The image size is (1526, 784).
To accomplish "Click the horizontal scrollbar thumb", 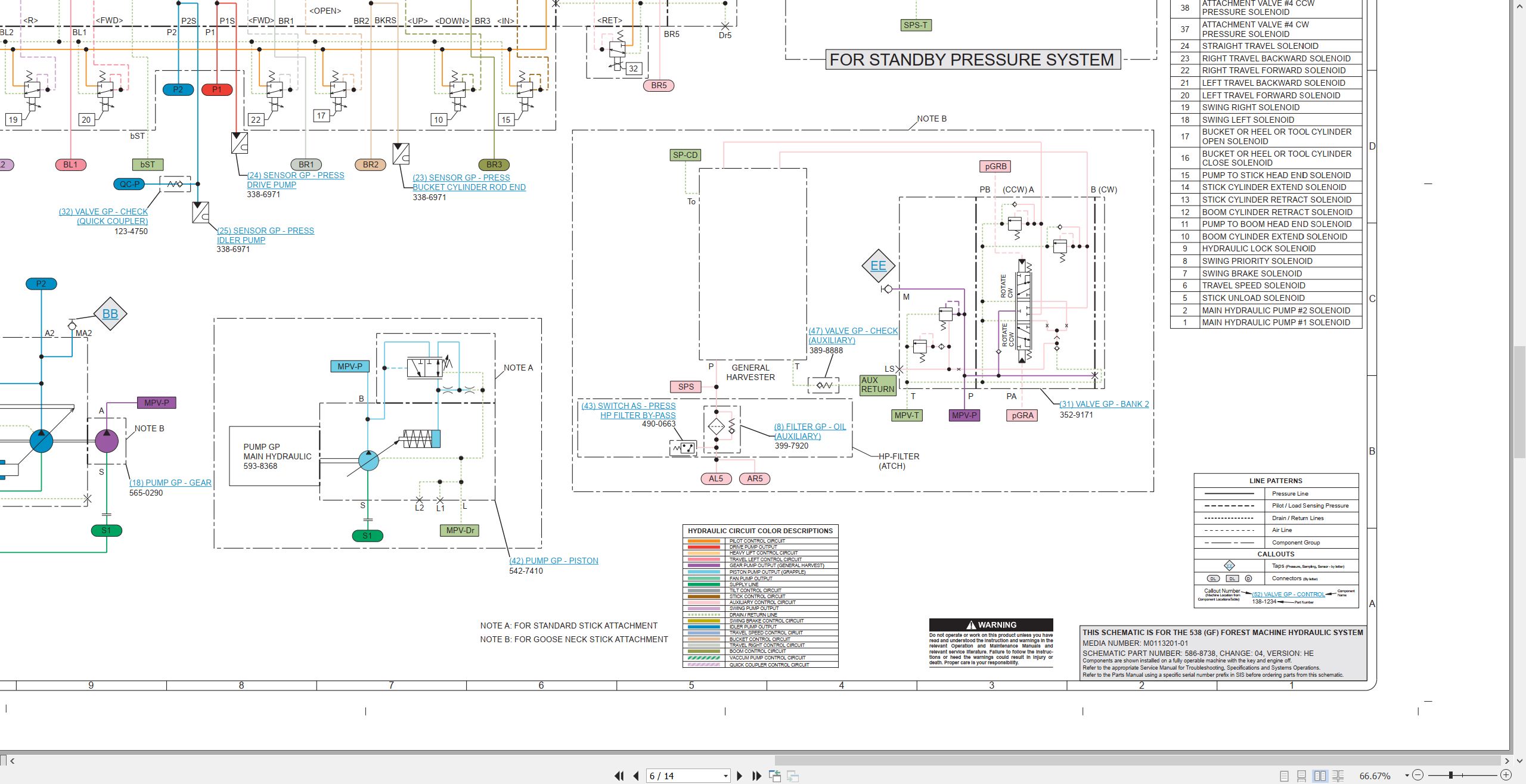I will (1137, 761).
